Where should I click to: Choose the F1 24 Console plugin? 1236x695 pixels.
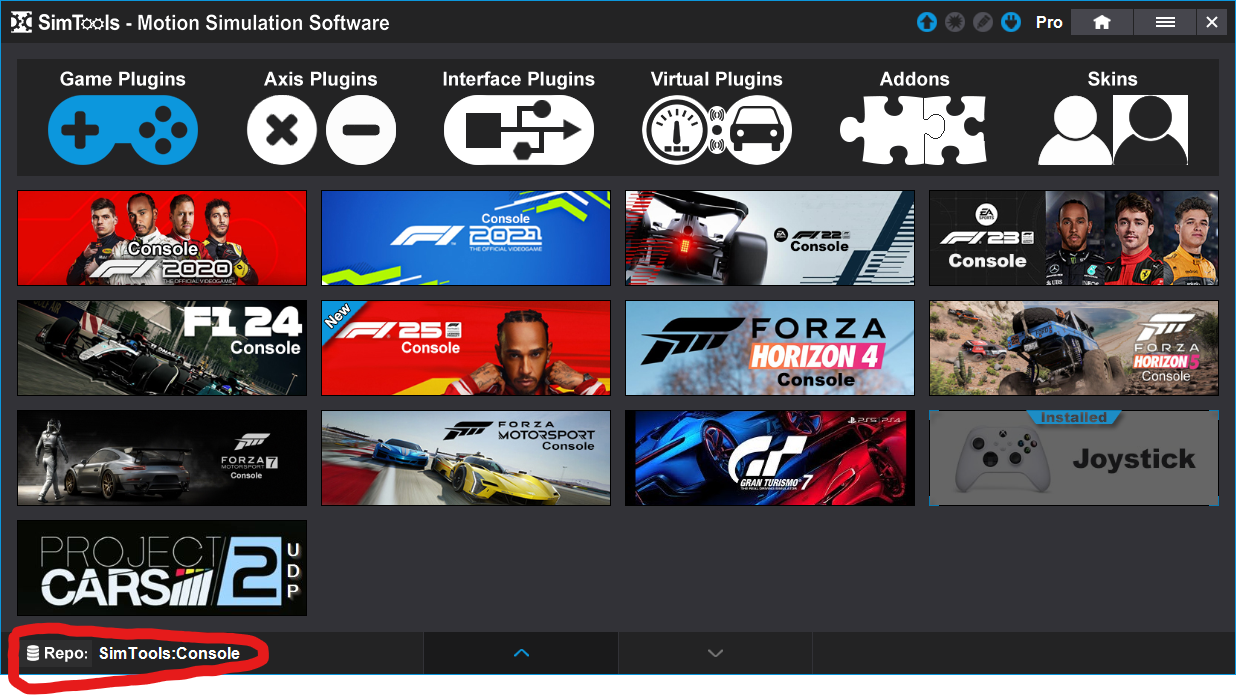[x=162, y=348]
